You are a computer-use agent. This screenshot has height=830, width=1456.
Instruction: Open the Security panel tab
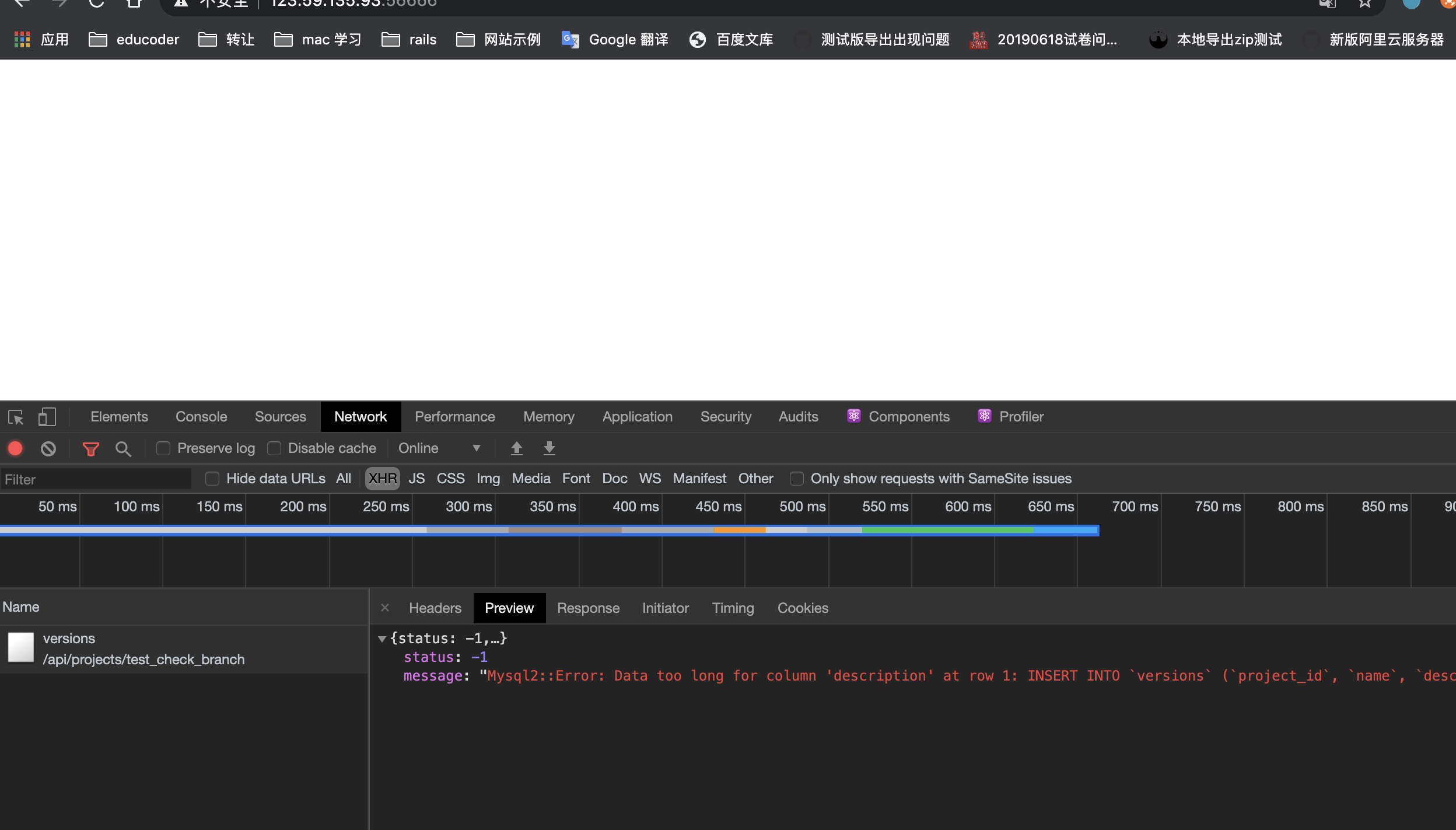726,417
